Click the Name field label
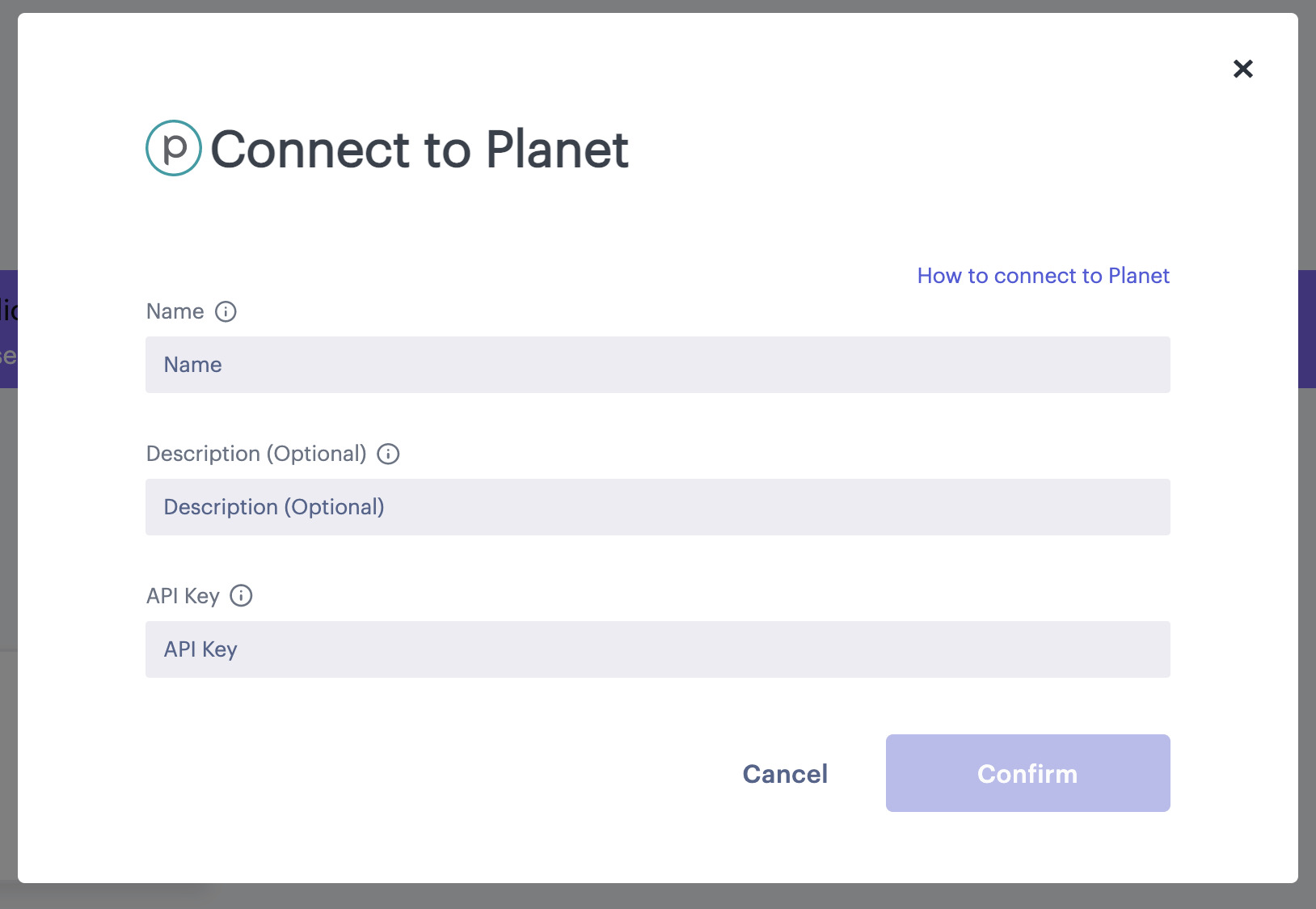The height and width of the screenshot is (909, 1316). point(175,311)
